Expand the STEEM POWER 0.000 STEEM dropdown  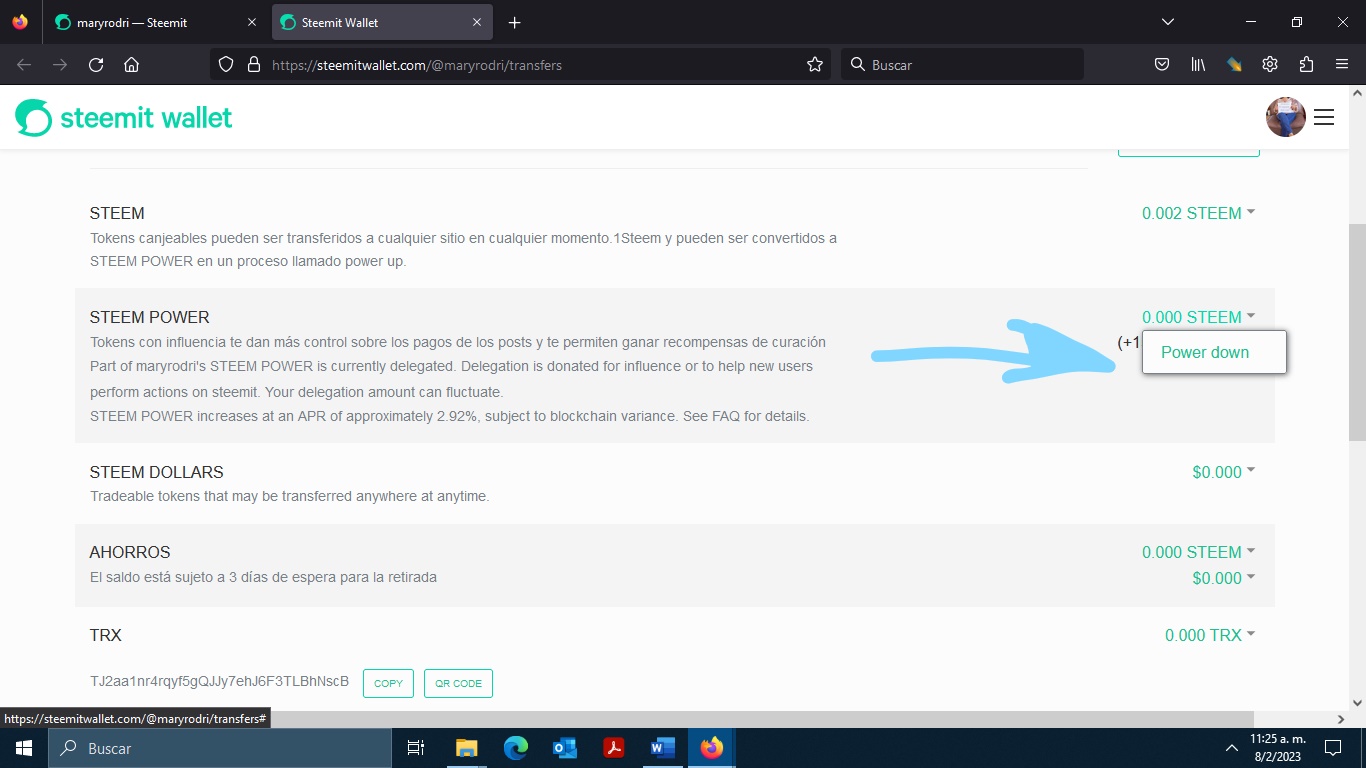1198,317
